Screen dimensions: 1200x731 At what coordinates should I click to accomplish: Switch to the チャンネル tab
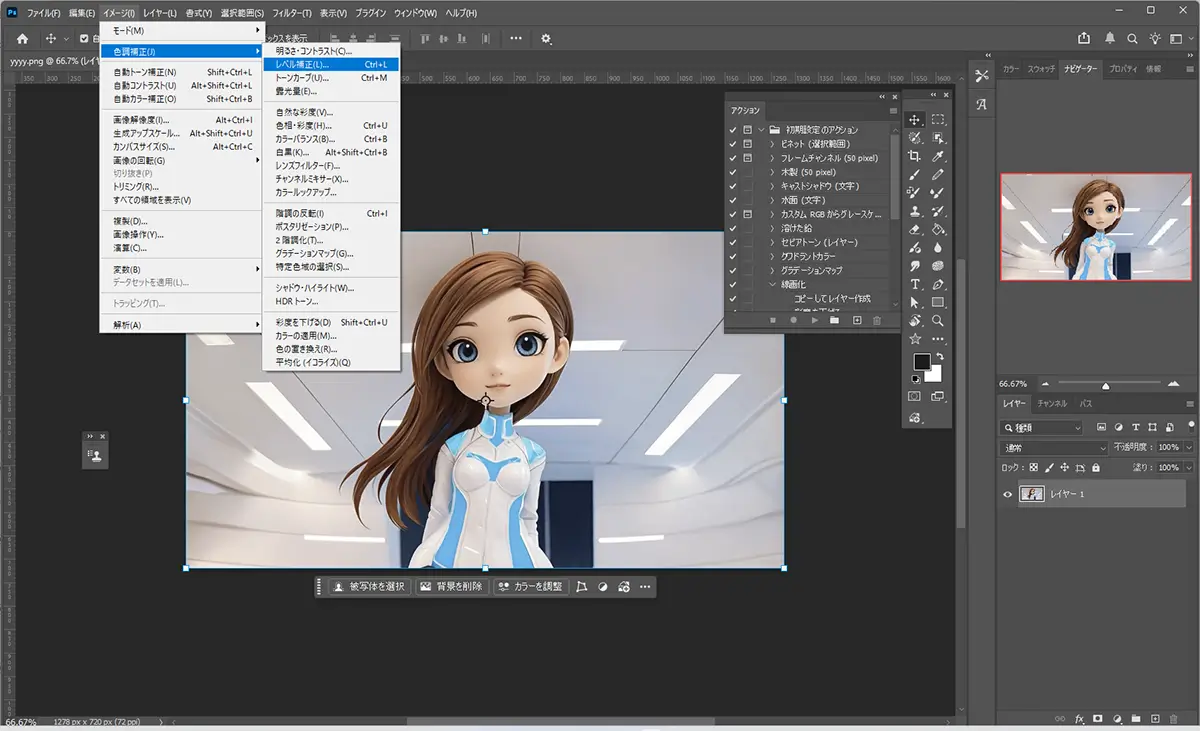point(1051,404)
